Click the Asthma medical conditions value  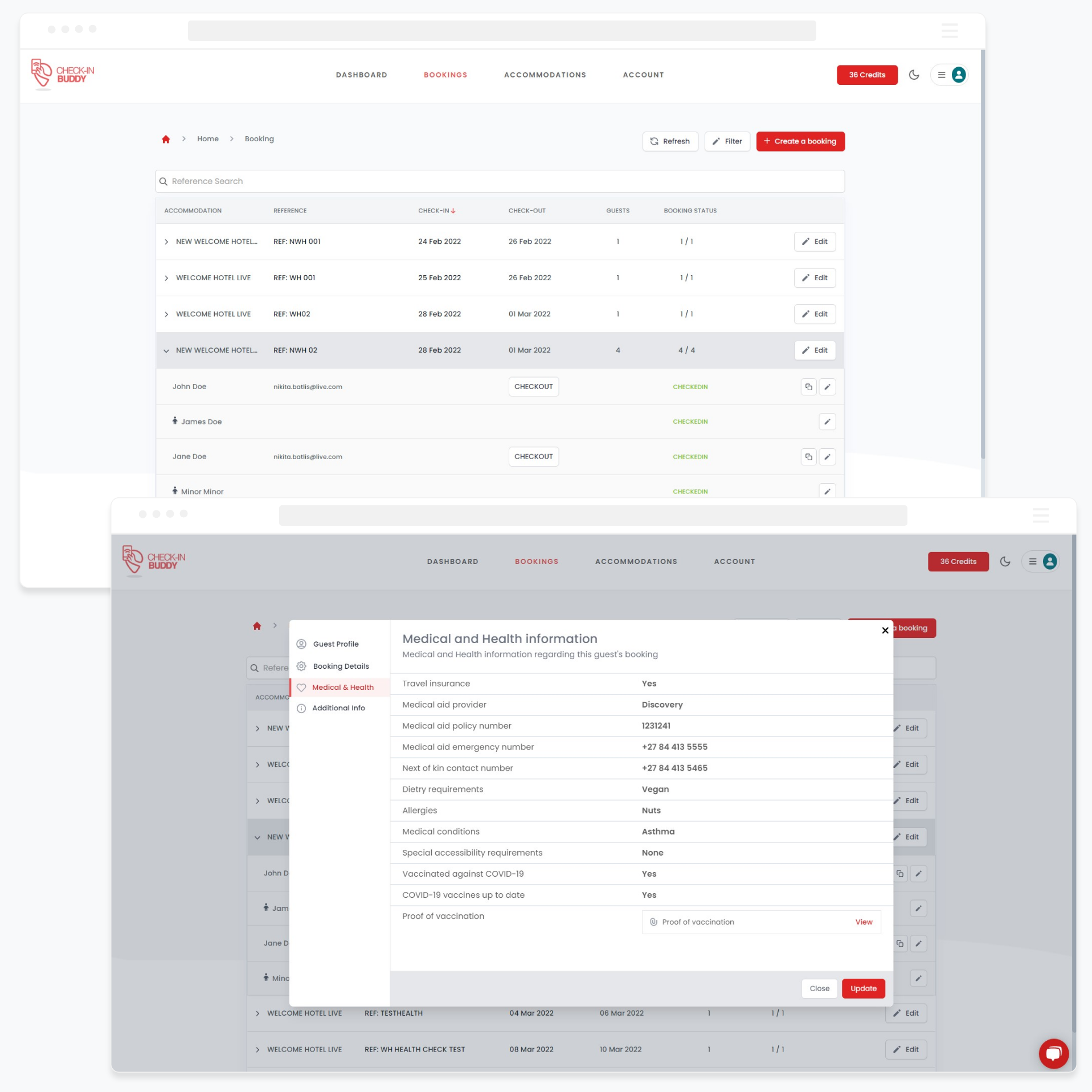[x=658, y=832]
